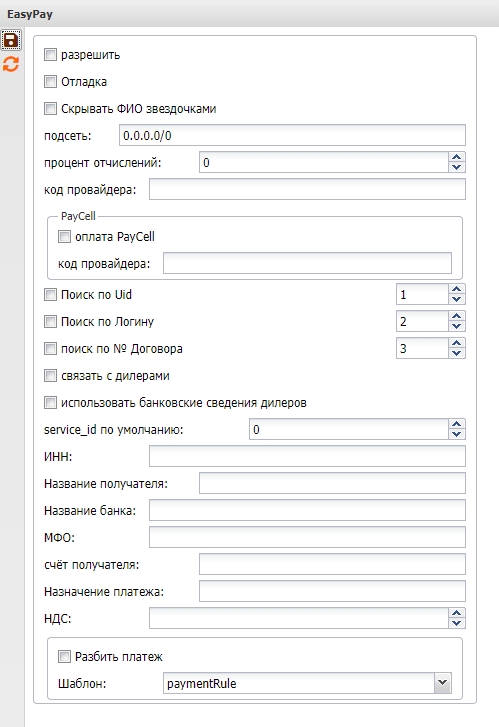Decrease Поиск по Логину order value
499x727 pixels.
(x=457, y=326)
